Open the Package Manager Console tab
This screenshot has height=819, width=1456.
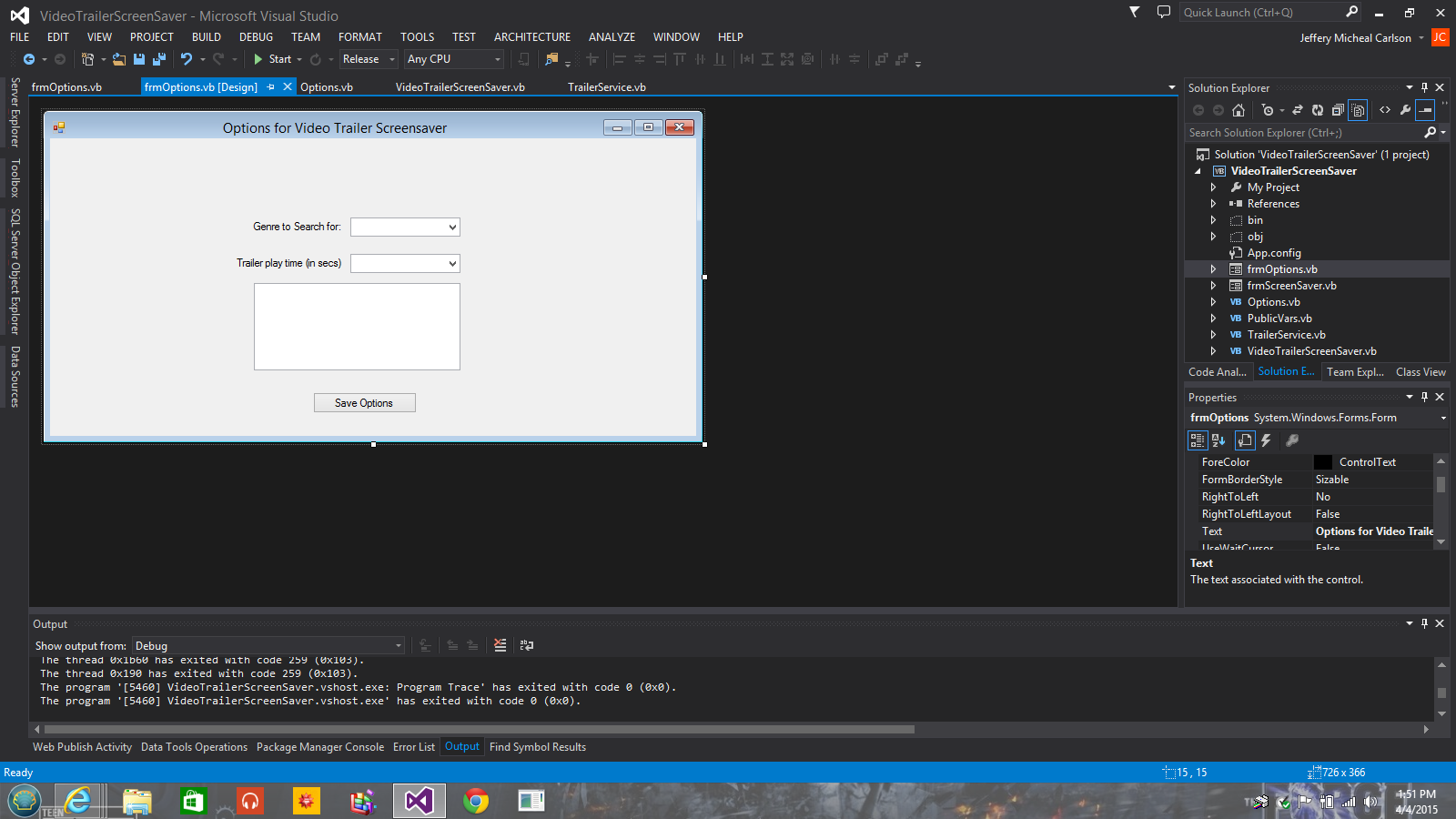320,747
